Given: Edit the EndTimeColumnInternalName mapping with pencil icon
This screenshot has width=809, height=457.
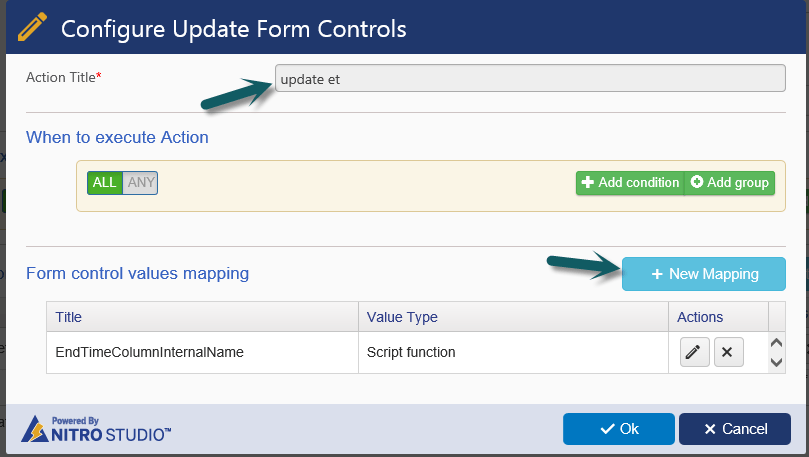Looking at the screenshot, I should 694,352.
